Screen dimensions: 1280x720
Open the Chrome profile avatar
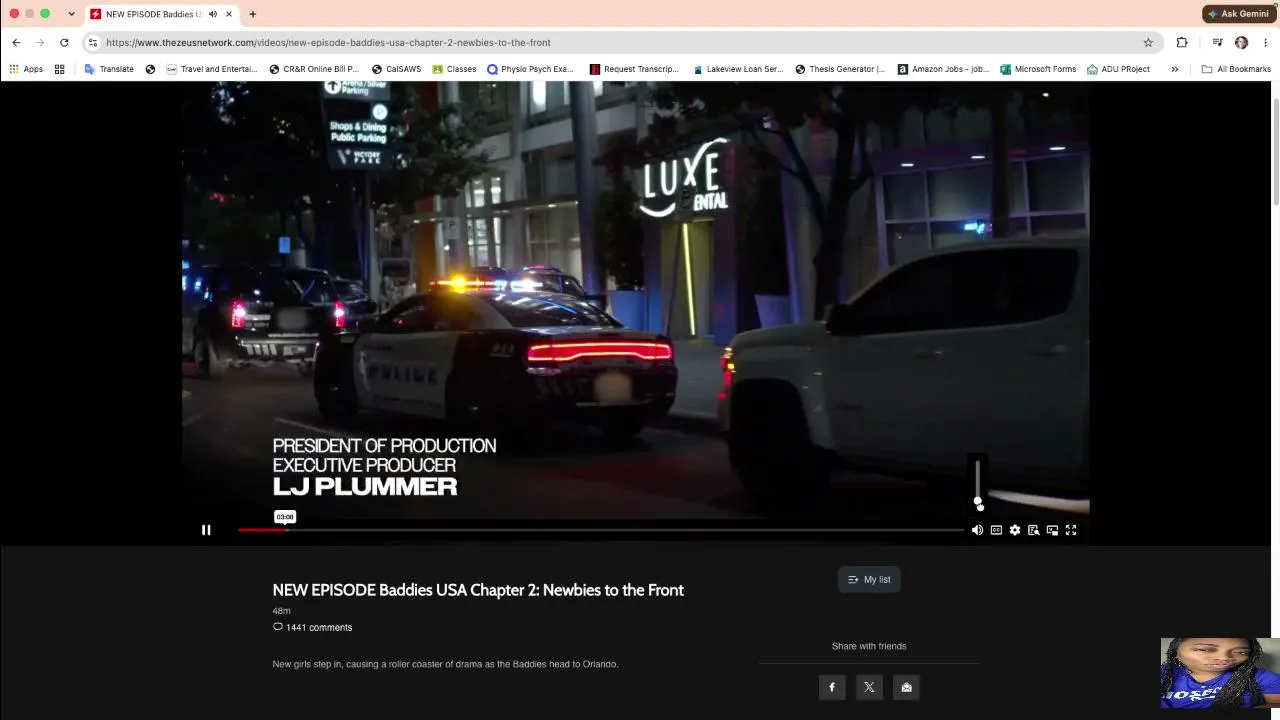point(1241,42)
